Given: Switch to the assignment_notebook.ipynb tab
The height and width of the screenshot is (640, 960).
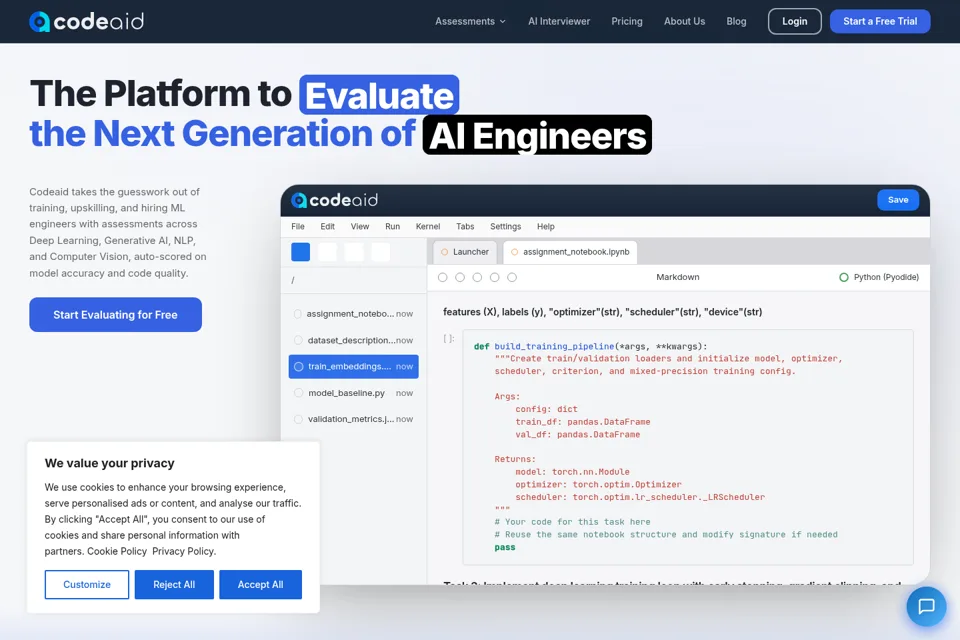Looking at the screenshot, I should (x=570, y=252).
